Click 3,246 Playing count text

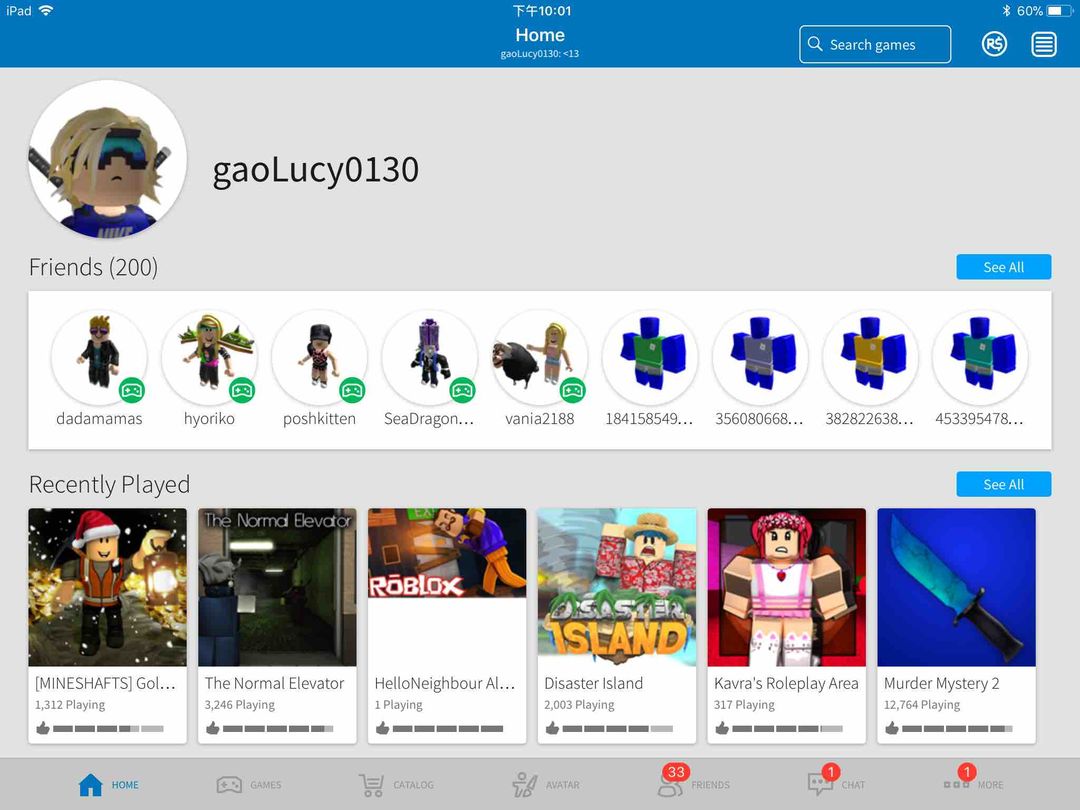(240, 705)
